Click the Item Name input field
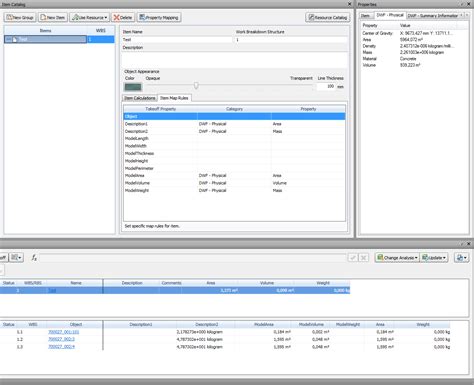The image size is (474, 385). (177, 40)
